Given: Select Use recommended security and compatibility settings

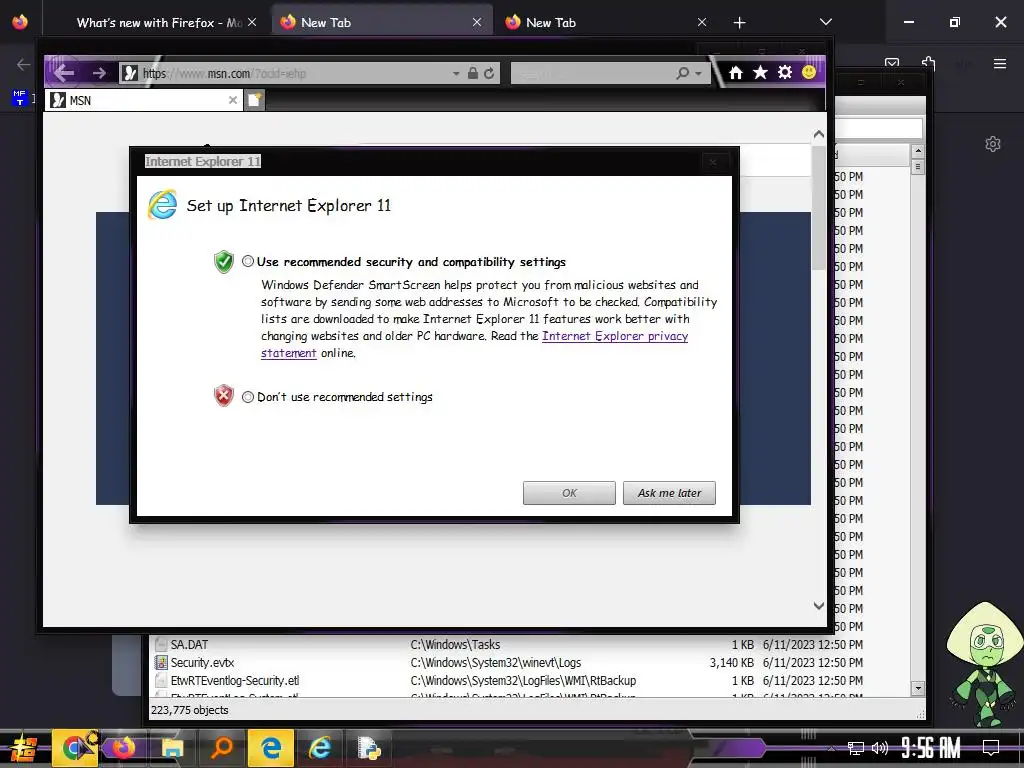Looking at the screenshot, I should (x=248, y=261).
